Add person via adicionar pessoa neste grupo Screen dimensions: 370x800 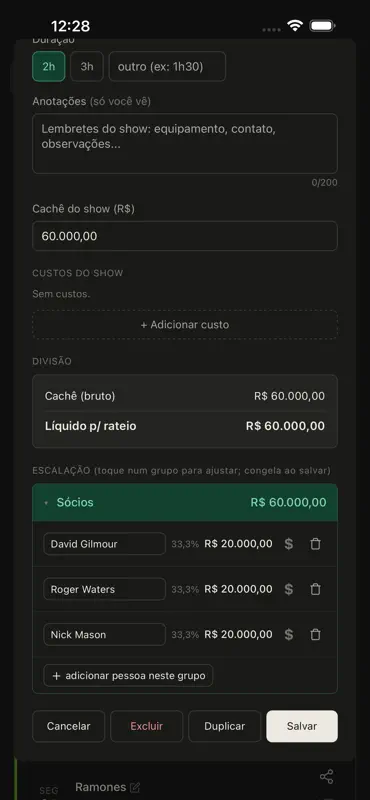[x=128, y=676]
